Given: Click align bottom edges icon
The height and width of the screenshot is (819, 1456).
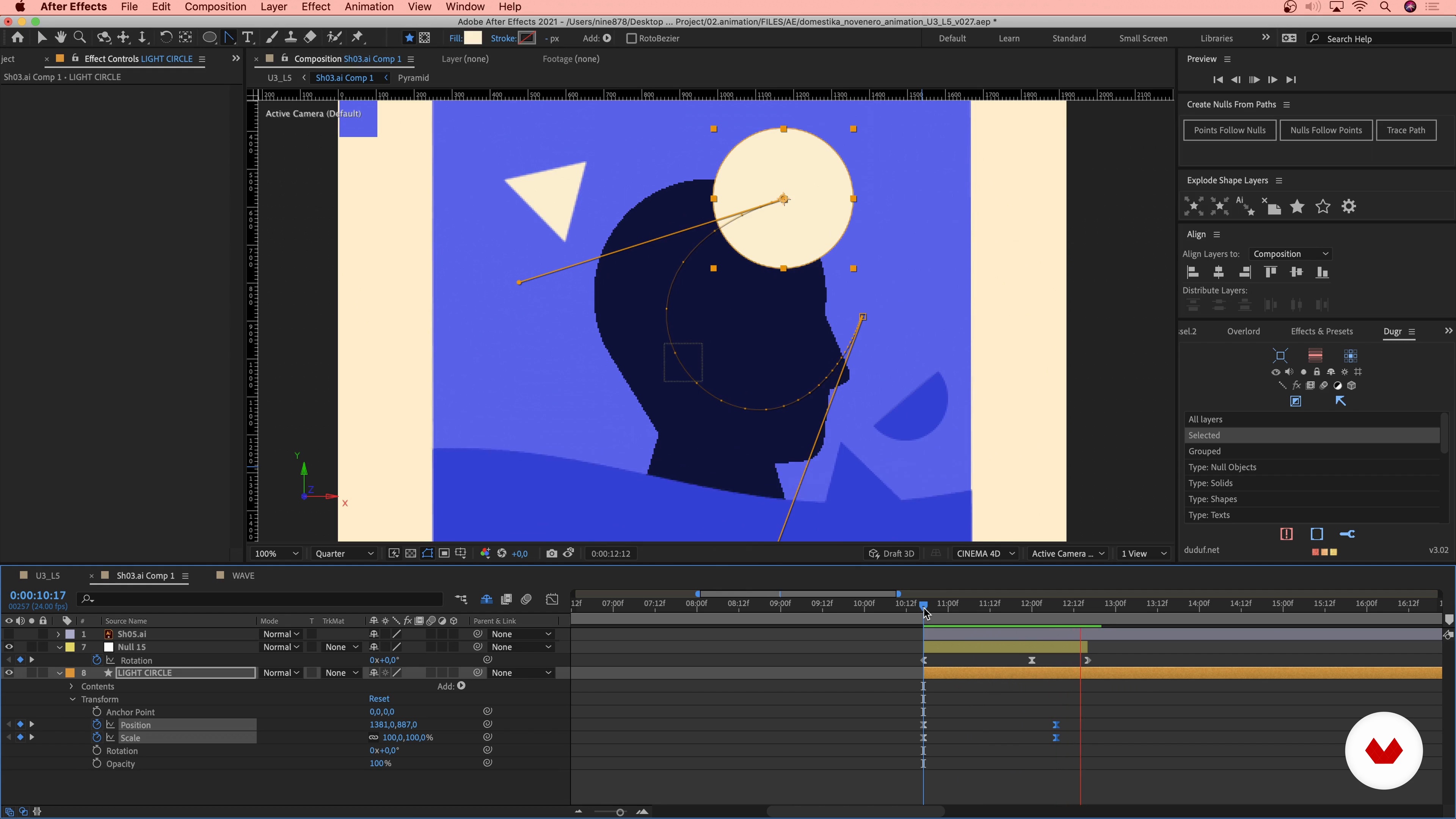Looking at the screenshot, I should coord(1322,273).
